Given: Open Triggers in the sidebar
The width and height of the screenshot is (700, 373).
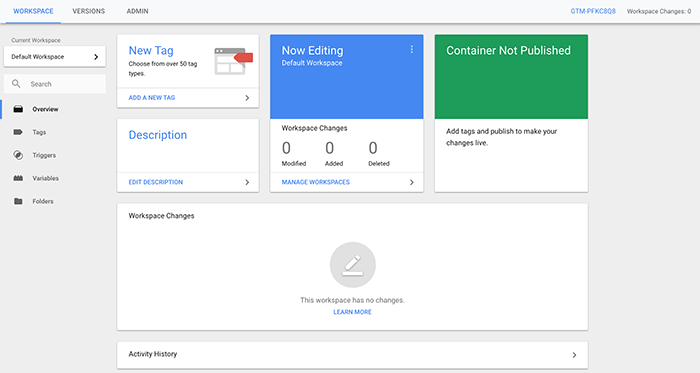Looking at the screenshot, I should (x=44, y=155).
